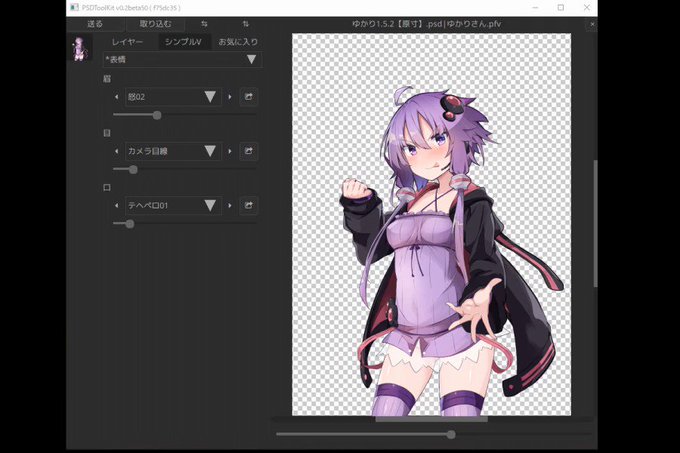
Task: Open the 怒02 eyebrow dropdown
Action: [x=173, y=97]
